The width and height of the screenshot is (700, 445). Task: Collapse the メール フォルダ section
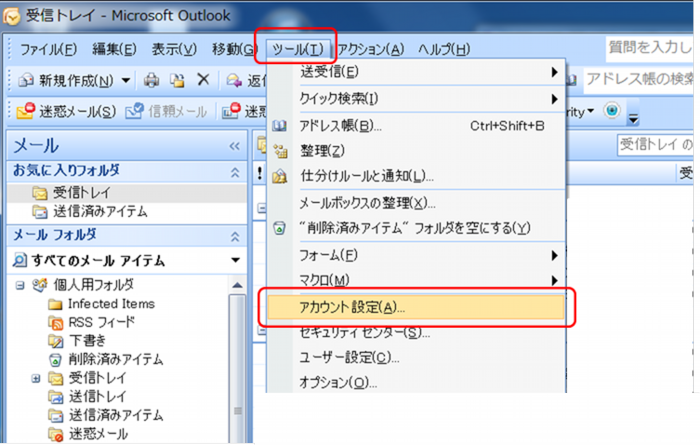click(235, 236)
